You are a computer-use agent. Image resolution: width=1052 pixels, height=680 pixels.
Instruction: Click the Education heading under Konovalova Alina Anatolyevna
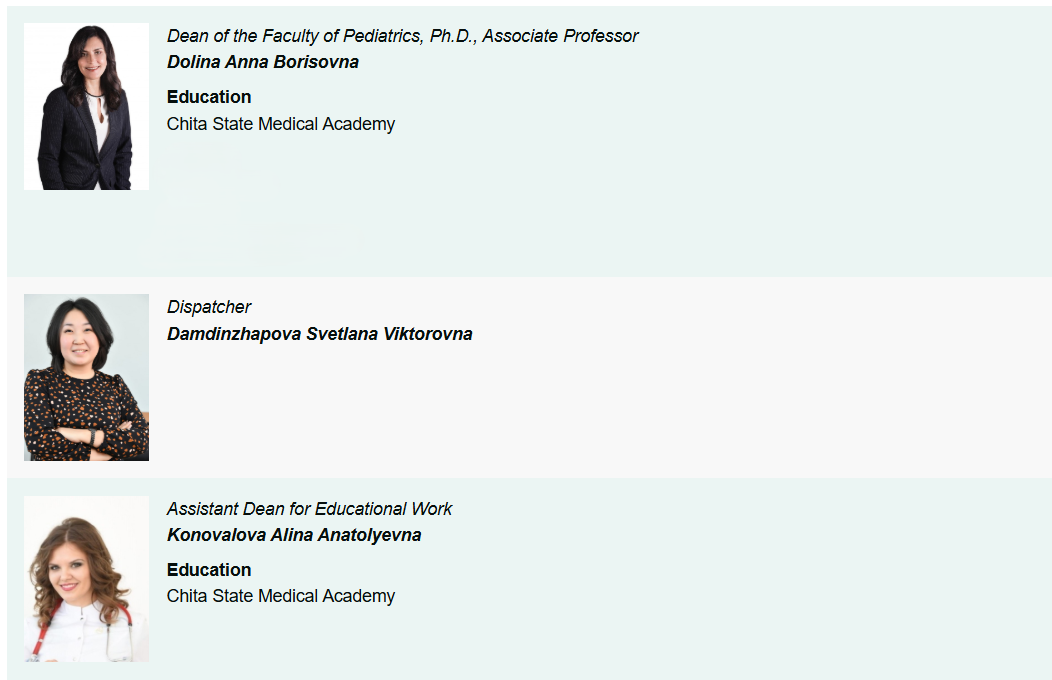(x=209, y=570)
